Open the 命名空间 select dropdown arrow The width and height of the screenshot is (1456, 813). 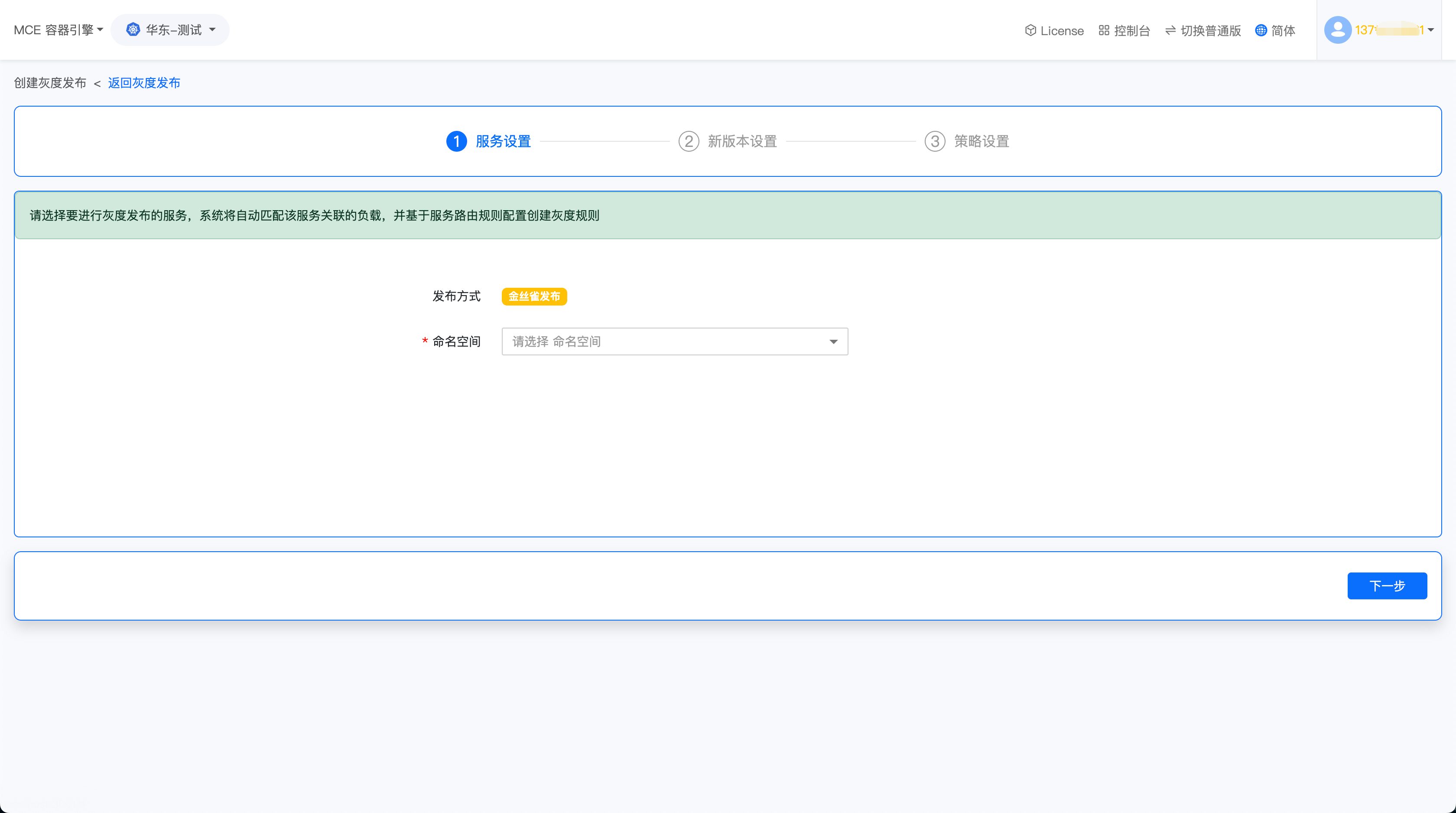tap(833, 341)
